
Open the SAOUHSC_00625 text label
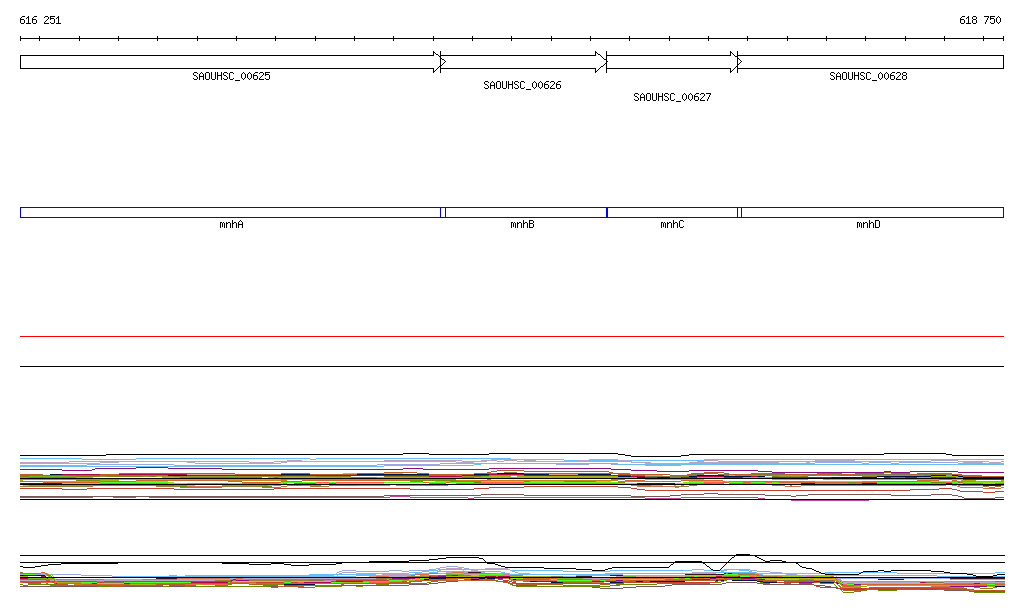pyautogui.click(x=231, y=77)
